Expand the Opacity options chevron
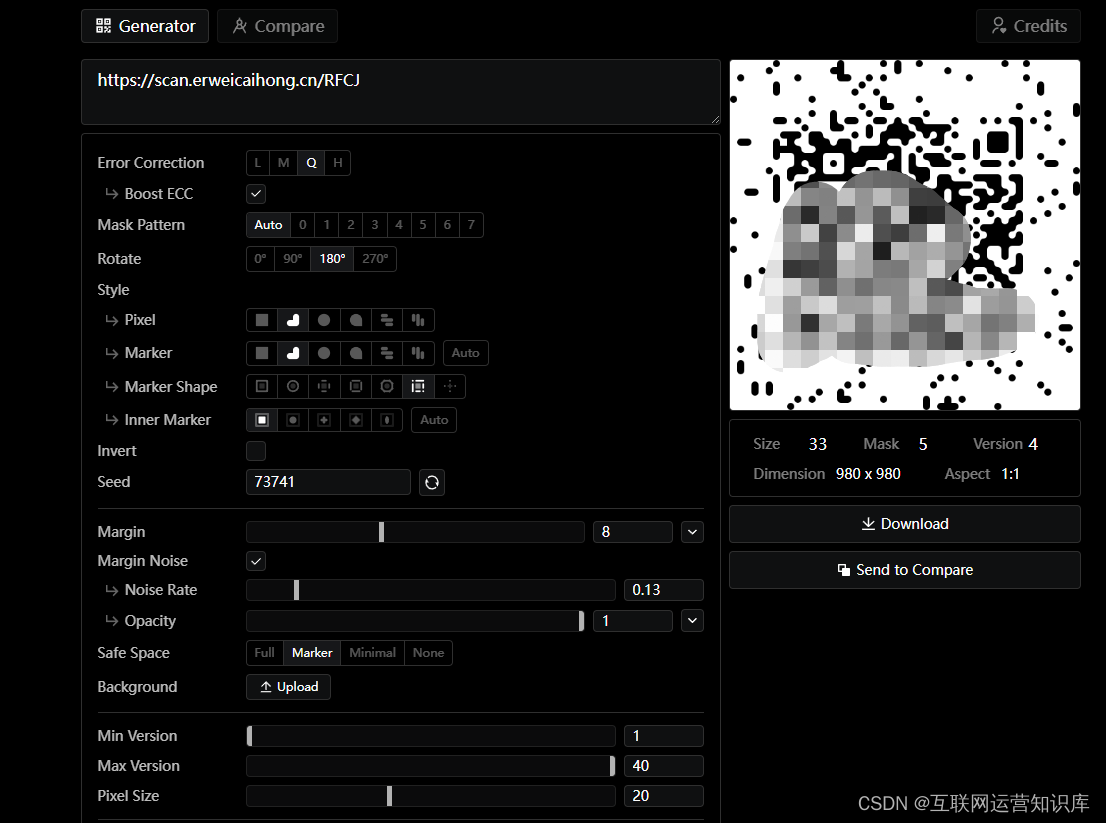 coord(693,621)
